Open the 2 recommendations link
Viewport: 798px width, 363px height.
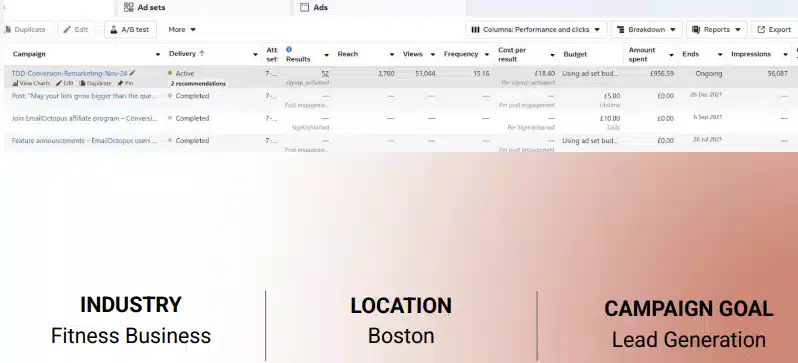click(198, 83)
